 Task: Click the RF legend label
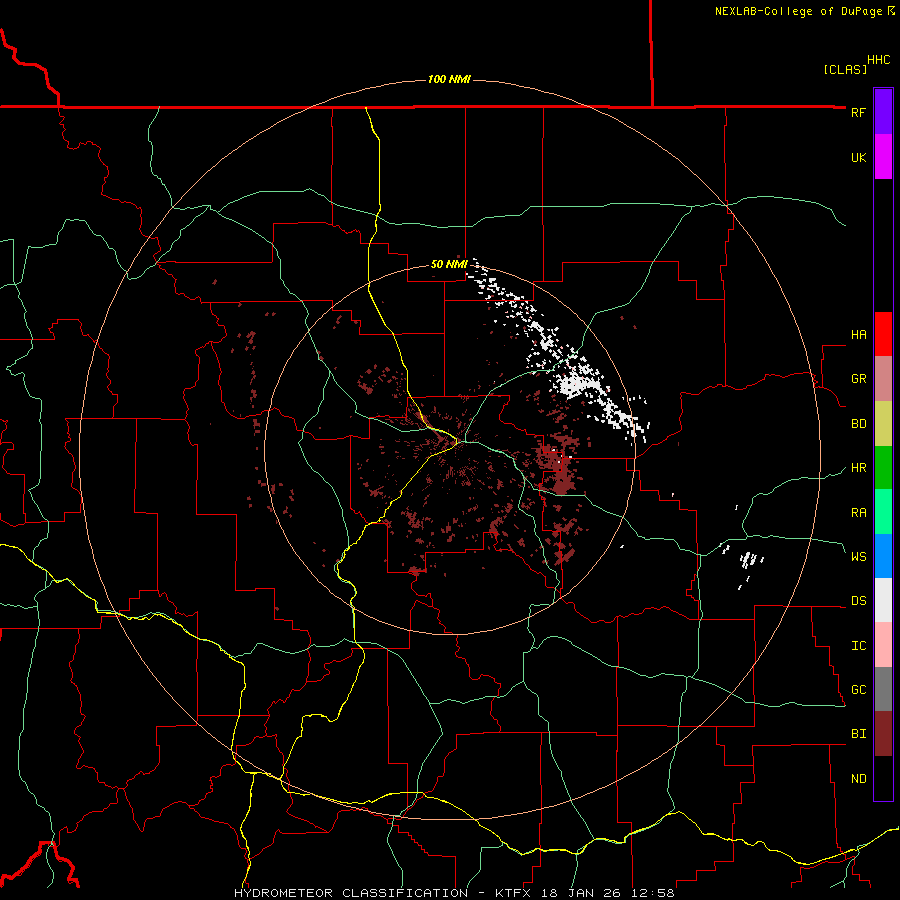858,112
